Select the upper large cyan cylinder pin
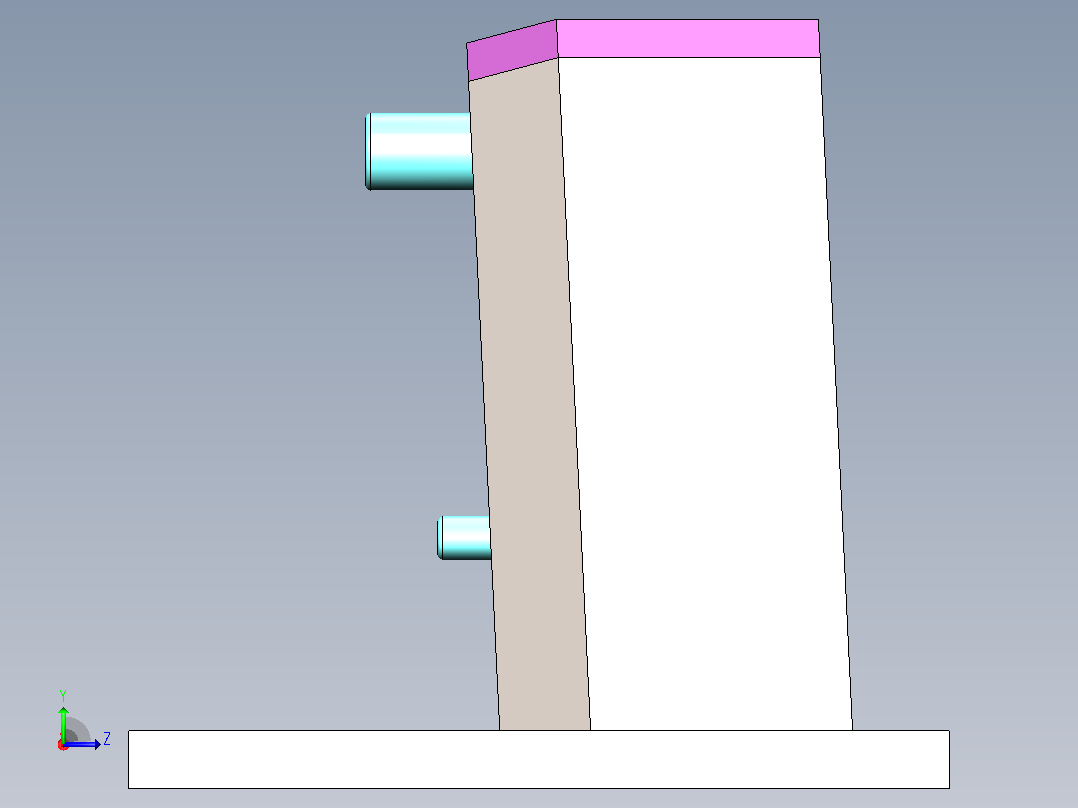Image resolution: width=1078 pixels, height=808 pixels. 419,151
